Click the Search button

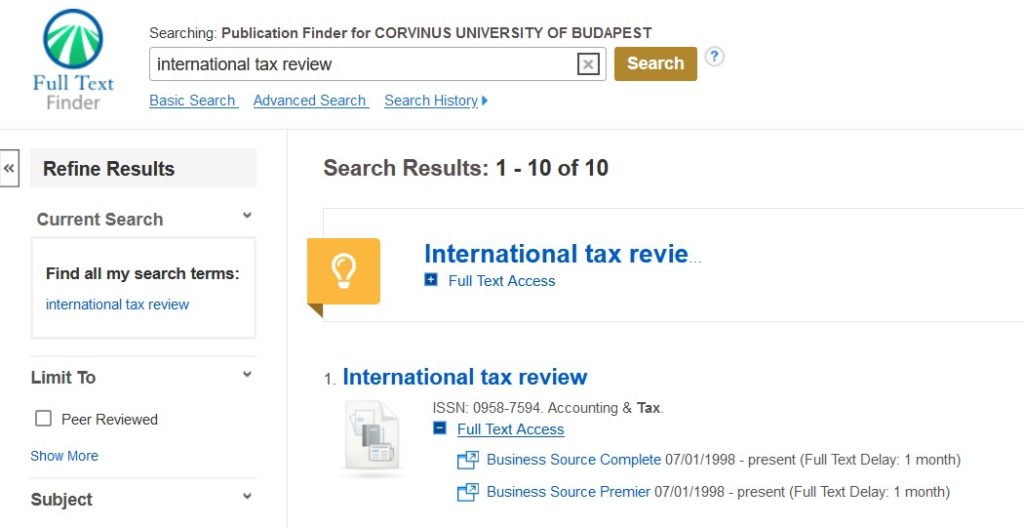coord(655,63)
